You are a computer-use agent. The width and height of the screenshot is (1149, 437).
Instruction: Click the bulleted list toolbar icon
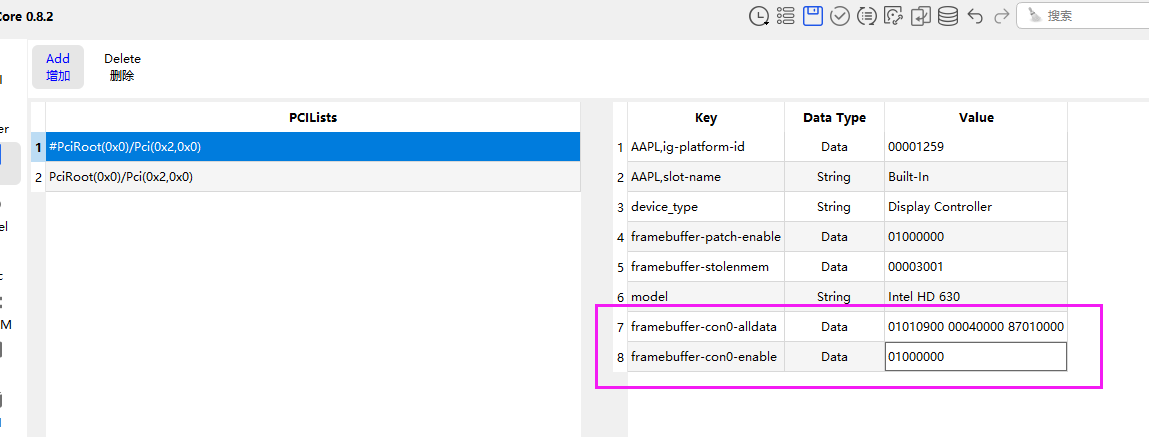(786, 15)
